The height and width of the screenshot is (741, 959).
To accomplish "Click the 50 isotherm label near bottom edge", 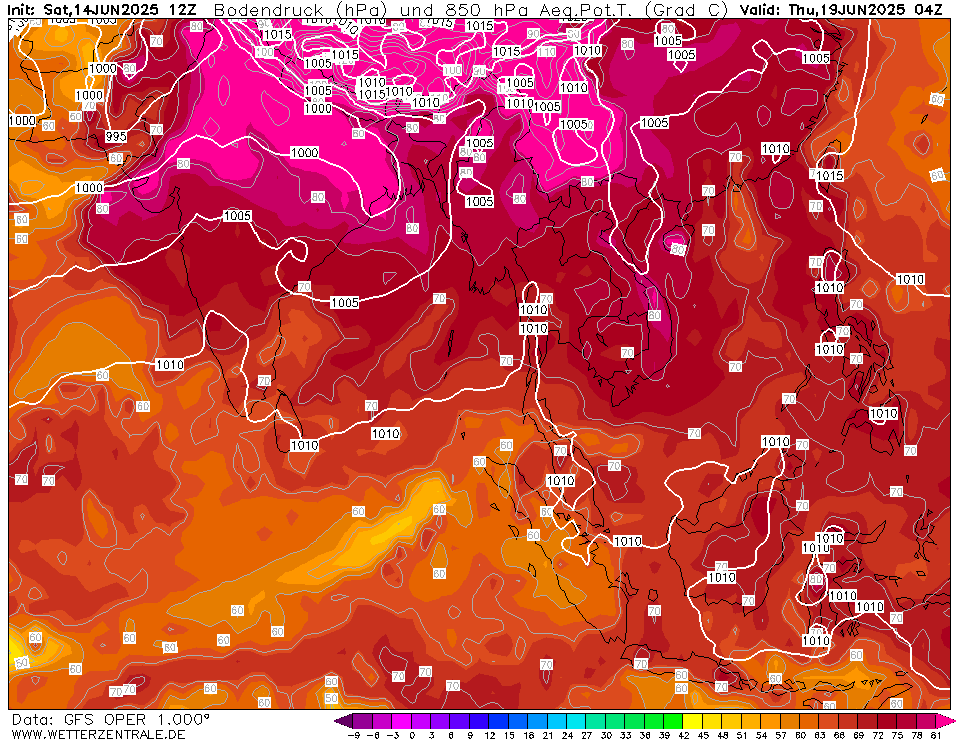I will coord(331,698).
